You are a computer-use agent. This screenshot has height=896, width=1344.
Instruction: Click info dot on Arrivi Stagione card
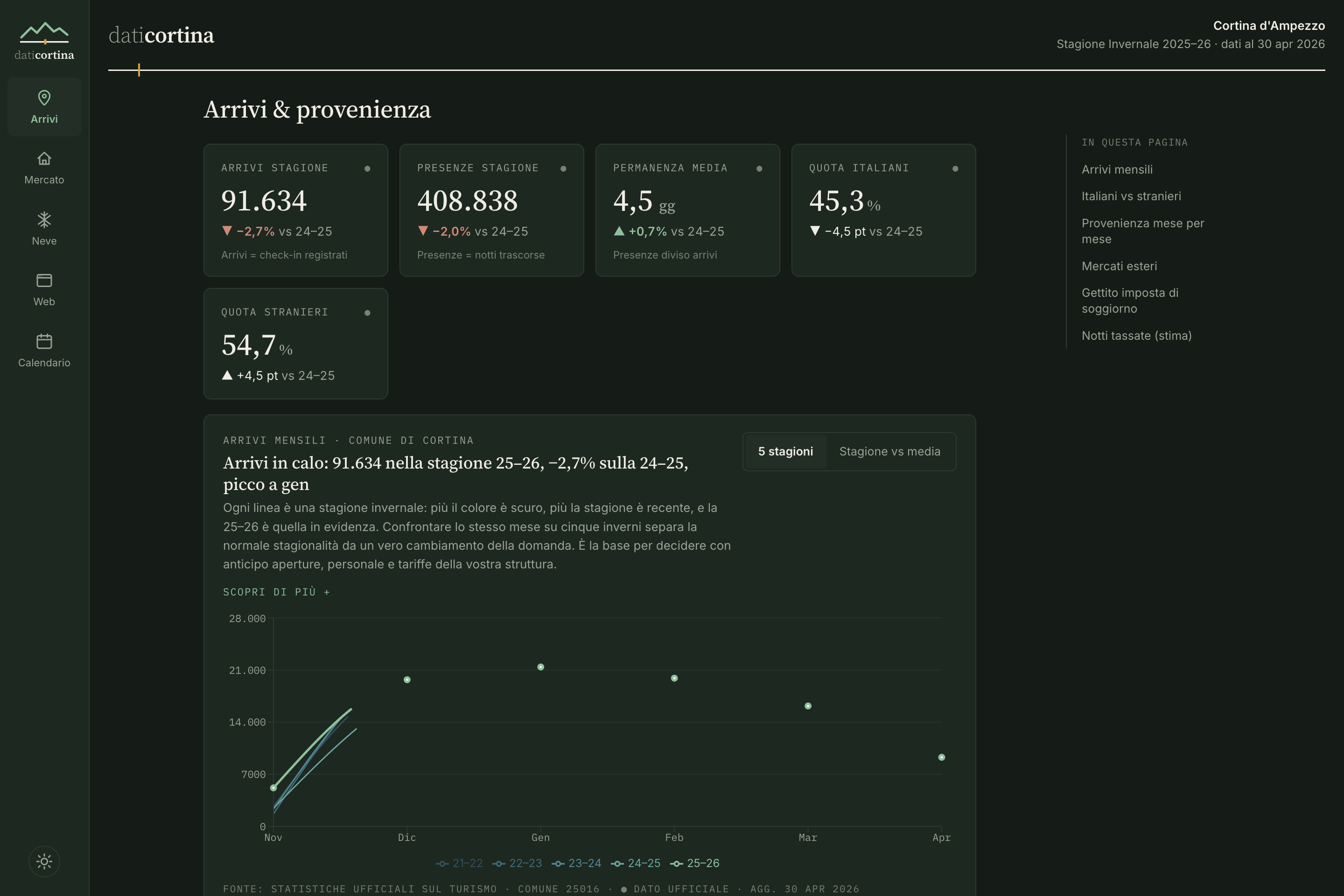coord(367,168)
